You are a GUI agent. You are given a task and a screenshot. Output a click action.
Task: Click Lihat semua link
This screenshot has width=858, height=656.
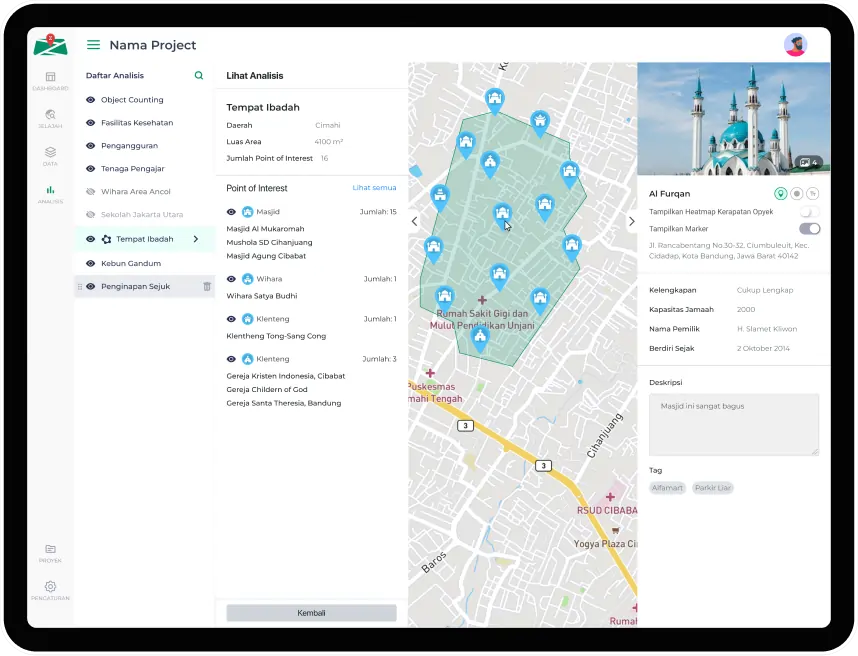374,188
